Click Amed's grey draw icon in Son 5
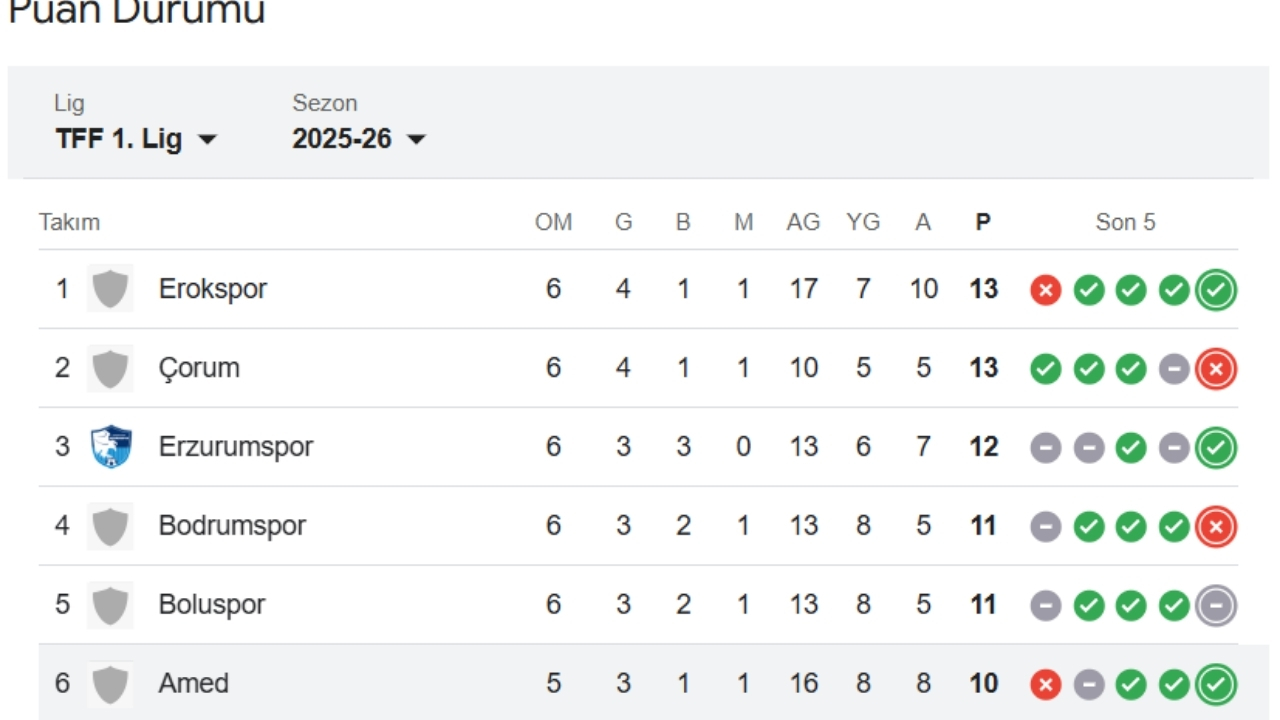This screenshot has height=720, width=1280. 1088,685
